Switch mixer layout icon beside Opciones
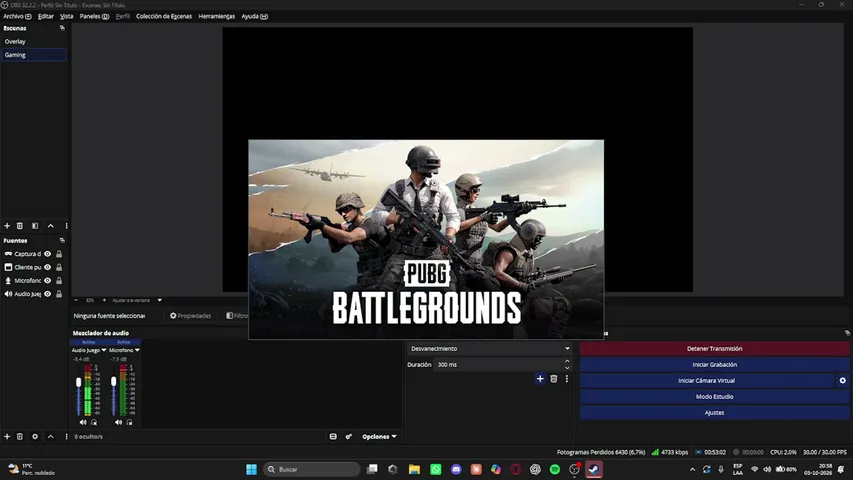 (333, 436)
